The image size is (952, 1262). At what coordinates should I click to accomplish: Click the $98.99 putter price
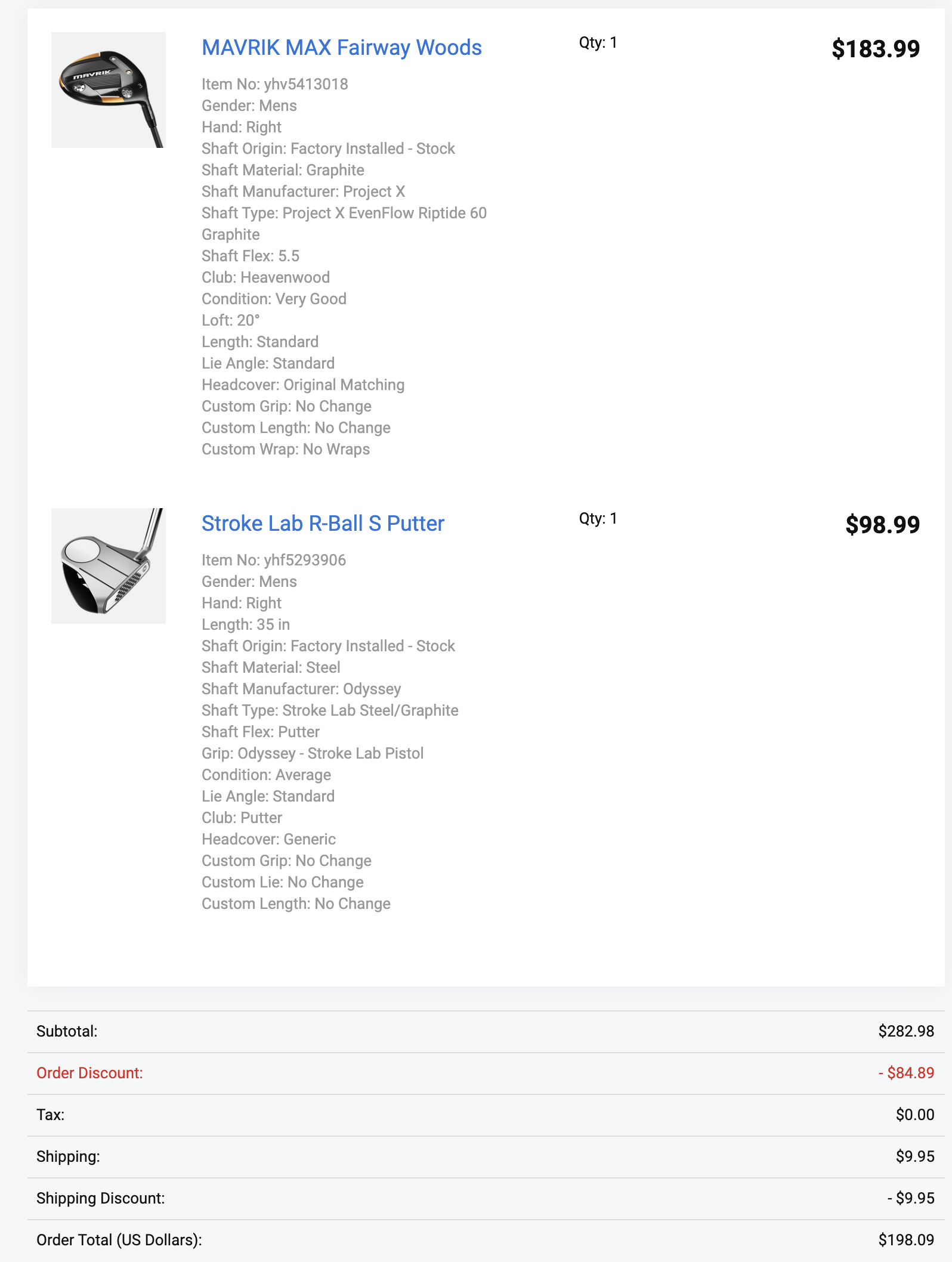tap(882, 525)
